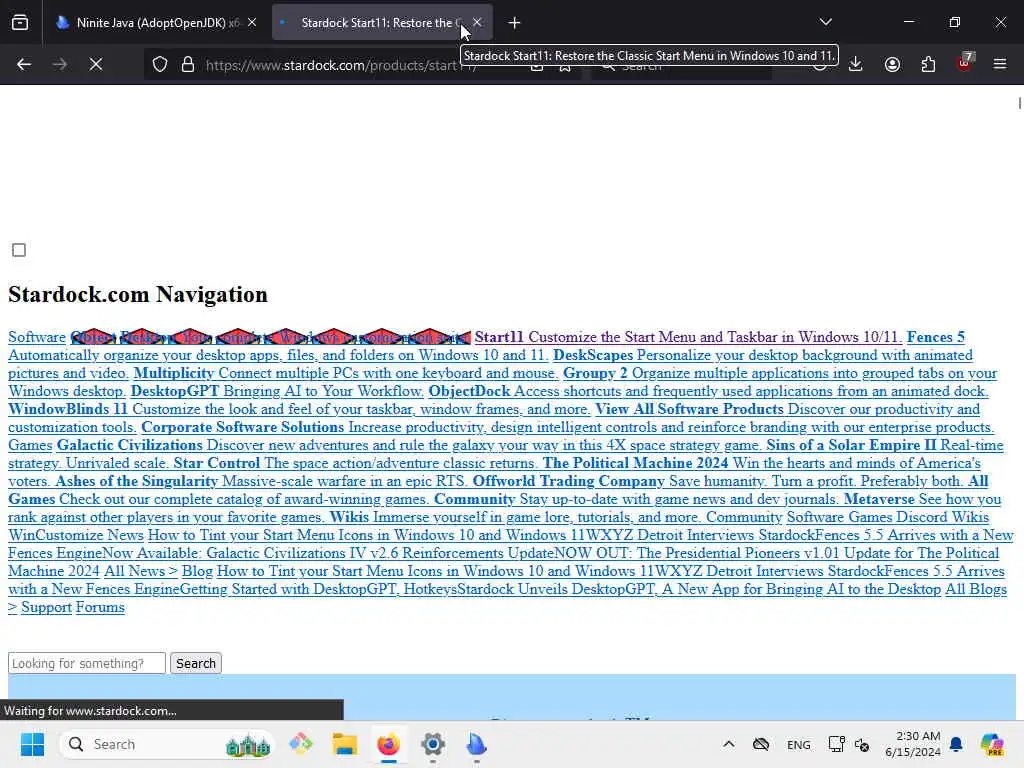This screenshot has width=1024, height=768.
Task: Open the WinCustomize link
Action: 56,535
